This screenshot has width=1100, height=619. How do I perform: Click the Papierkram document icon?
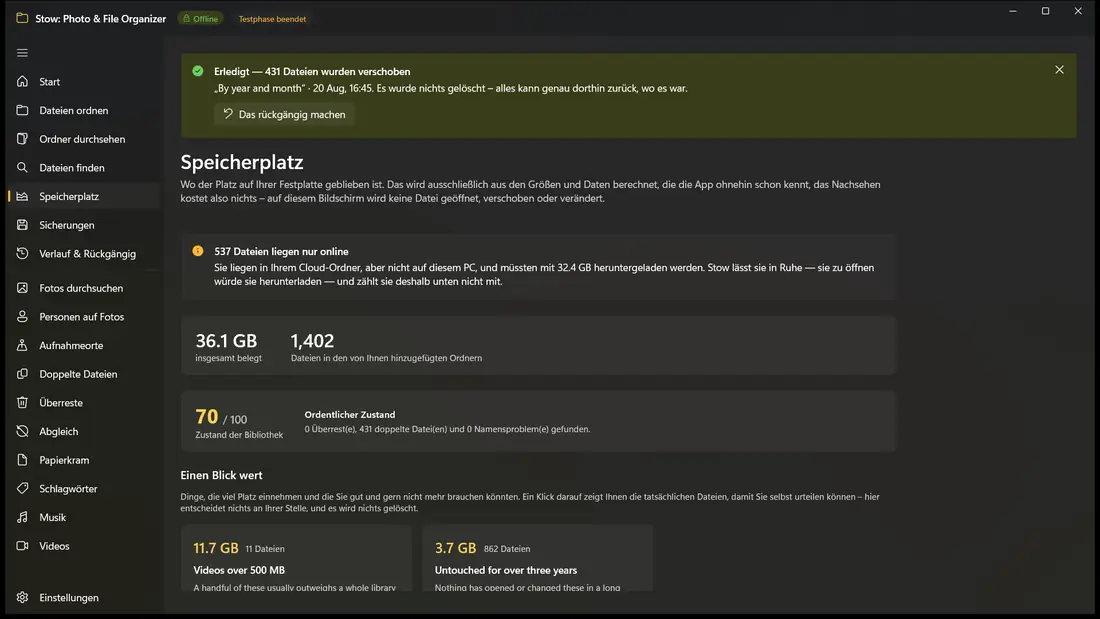22,460
